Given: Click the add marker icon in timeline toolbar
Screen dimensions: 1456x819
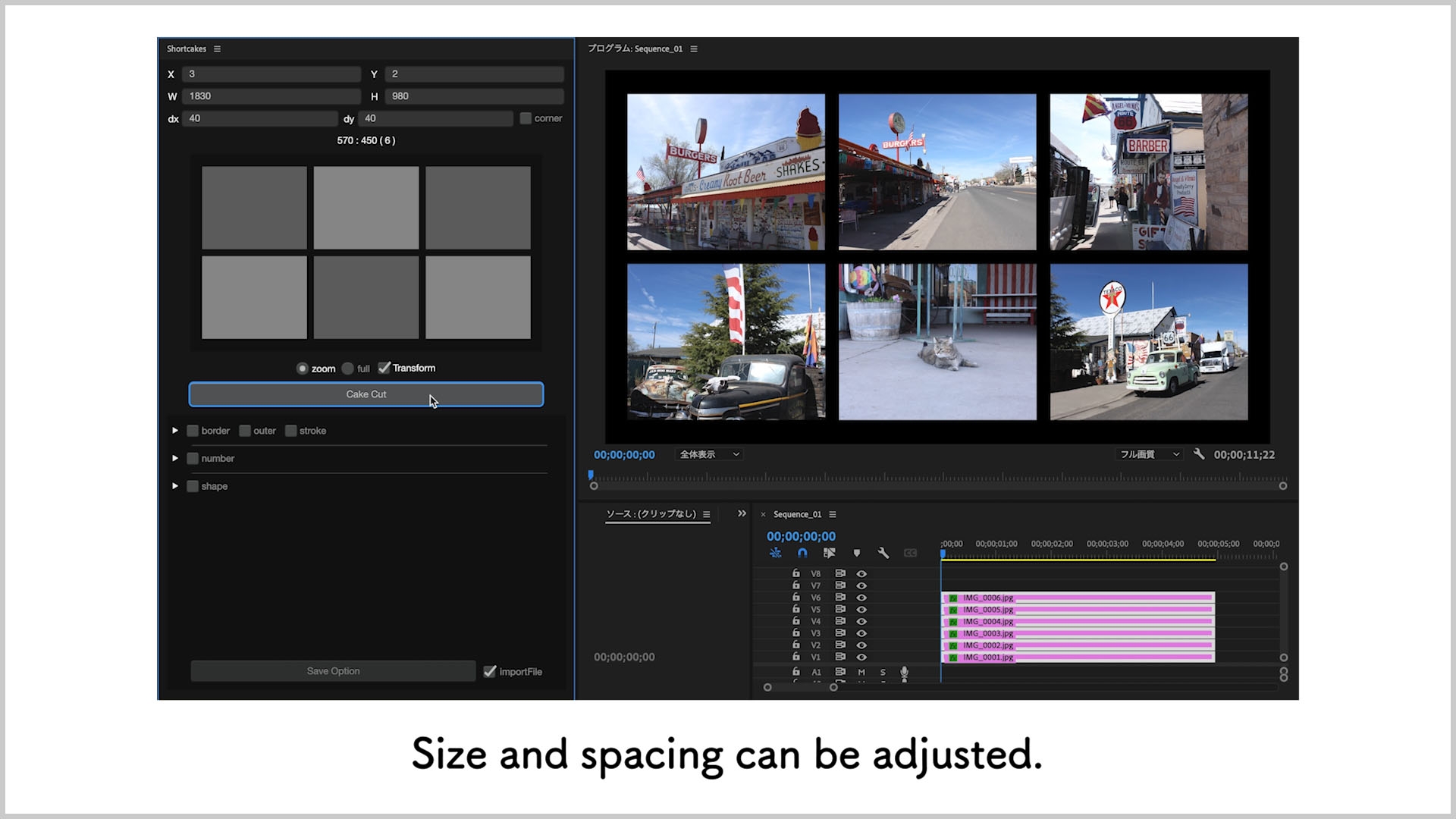Looking at the screenshot, I should [x=857, y=553].
